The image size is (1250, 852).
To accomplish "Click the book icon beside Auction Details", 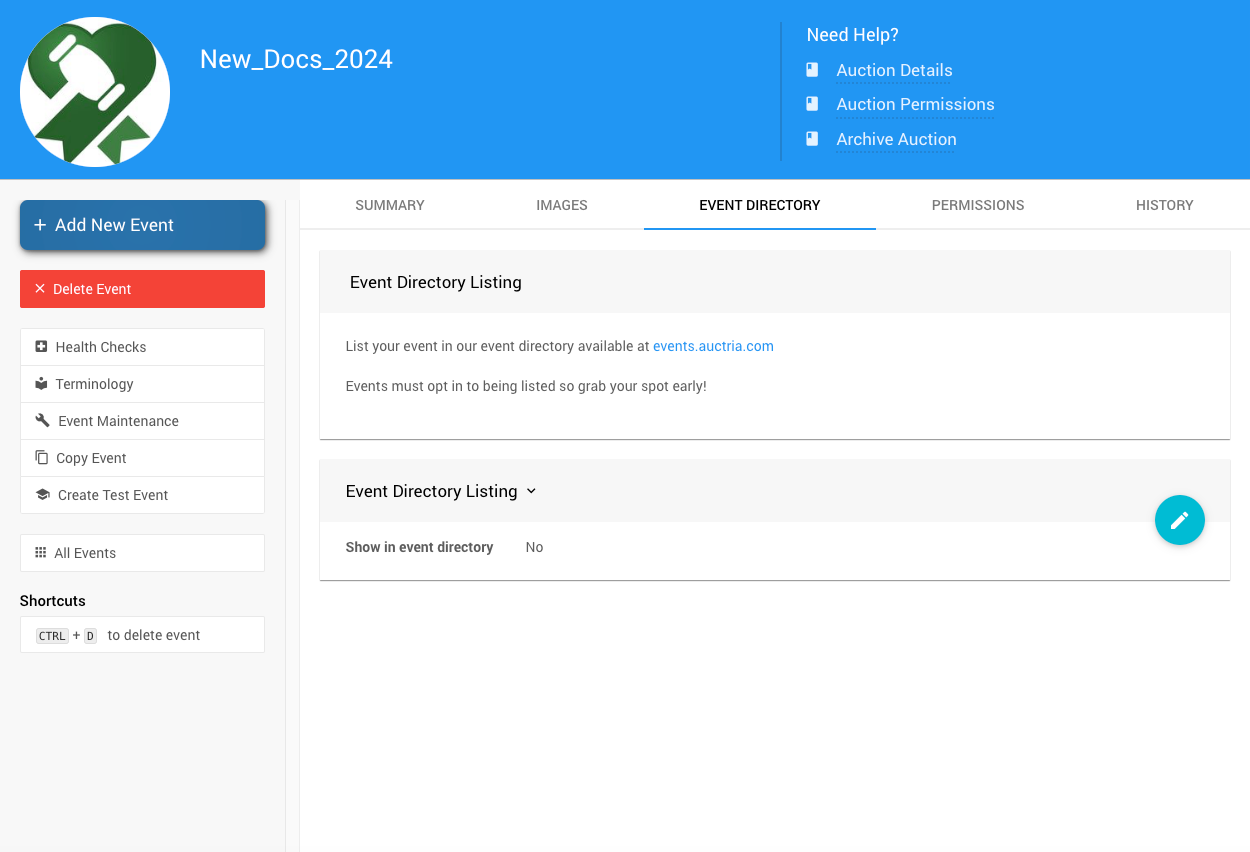I will pos(812,70).
